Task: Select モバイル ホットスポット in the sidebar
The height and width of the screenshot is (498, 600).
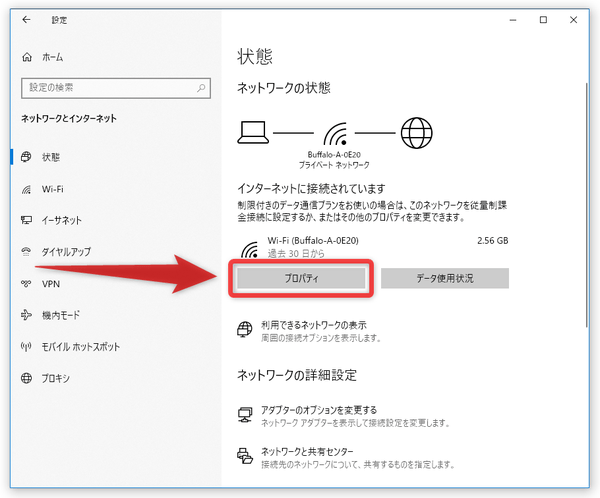Action: point(81,347)
